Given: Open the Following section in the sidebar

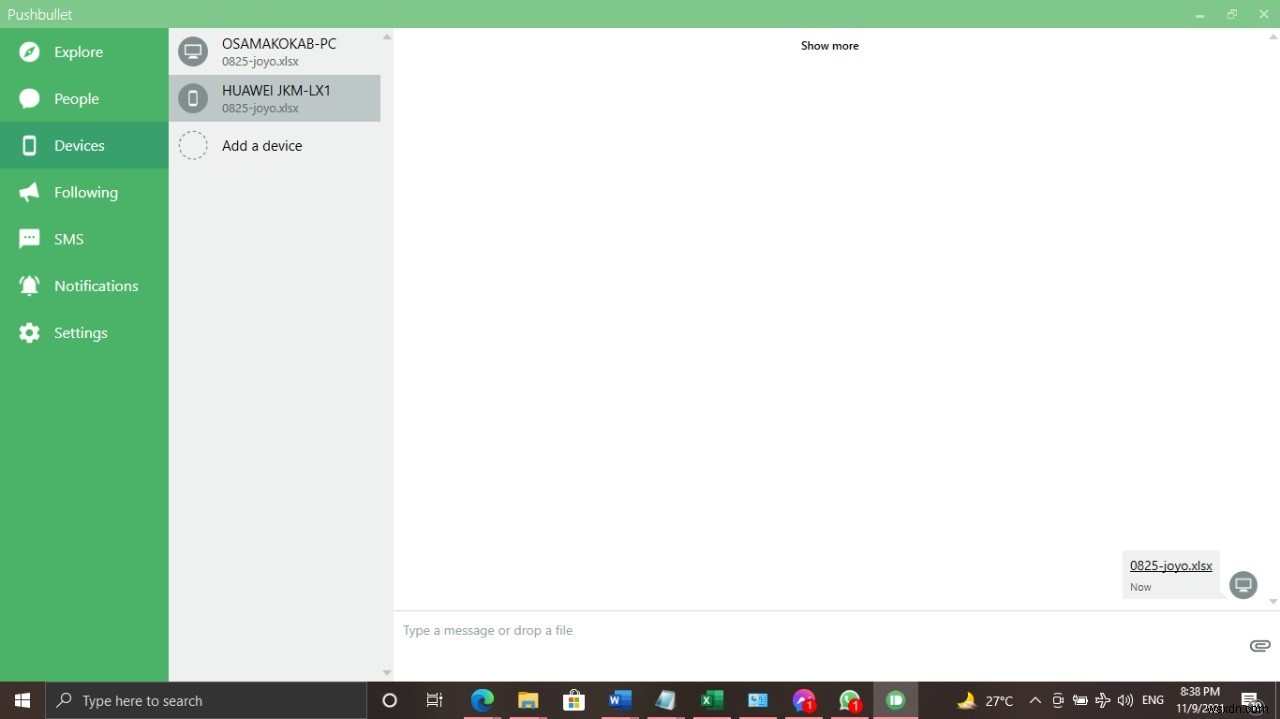Looking at the screenshot, I should tap(85, 192).
